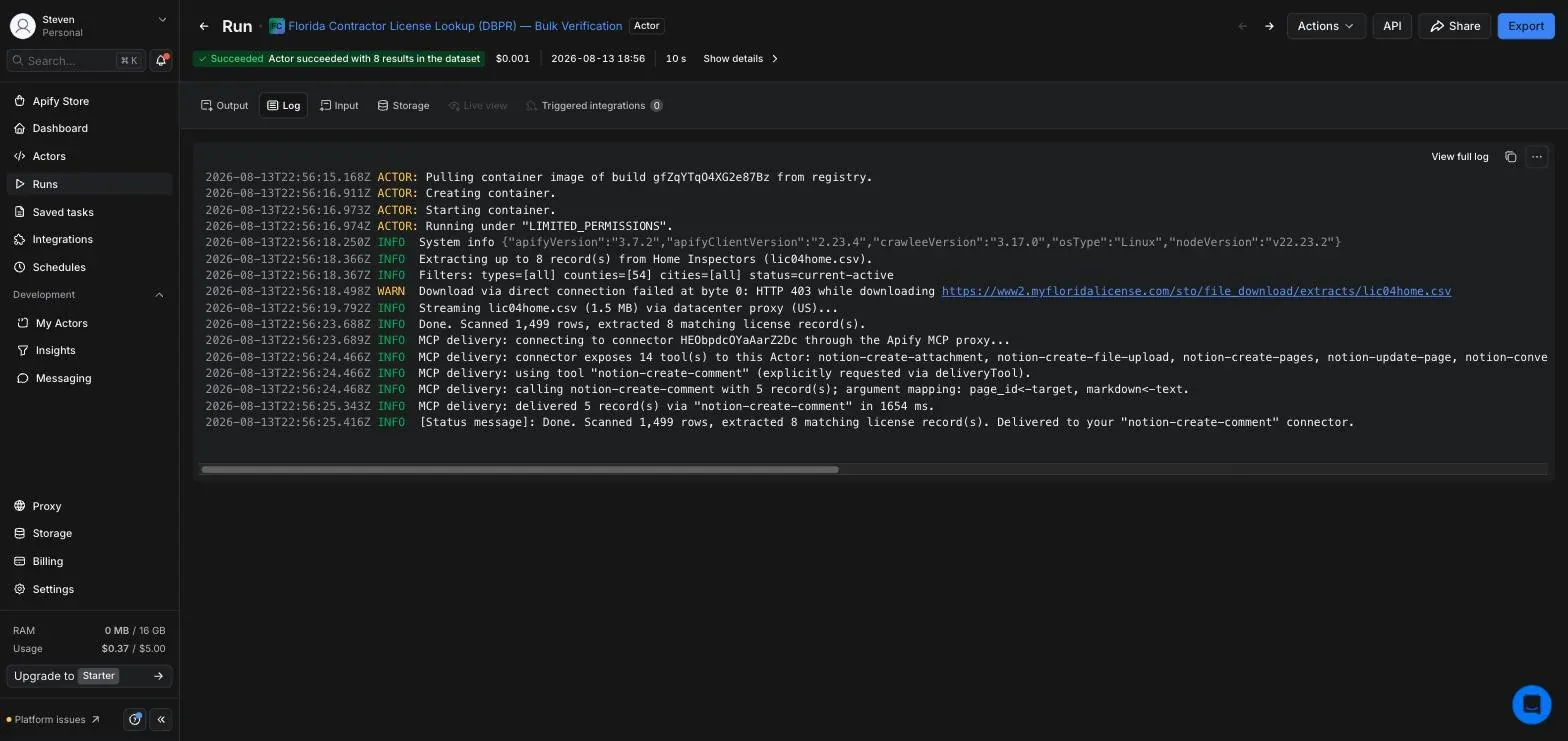Switch to the Output tab

(x=224, y=105)
